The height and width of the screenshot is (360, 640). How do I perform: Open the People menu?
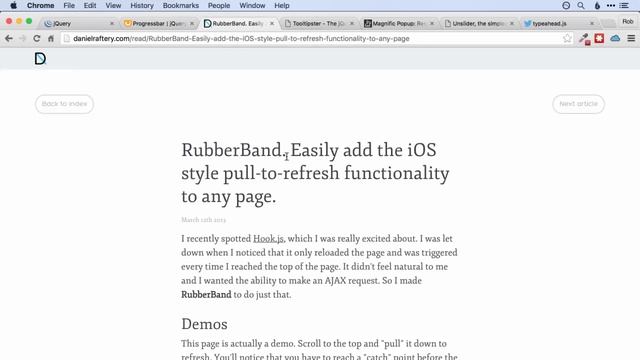[219, 5]
